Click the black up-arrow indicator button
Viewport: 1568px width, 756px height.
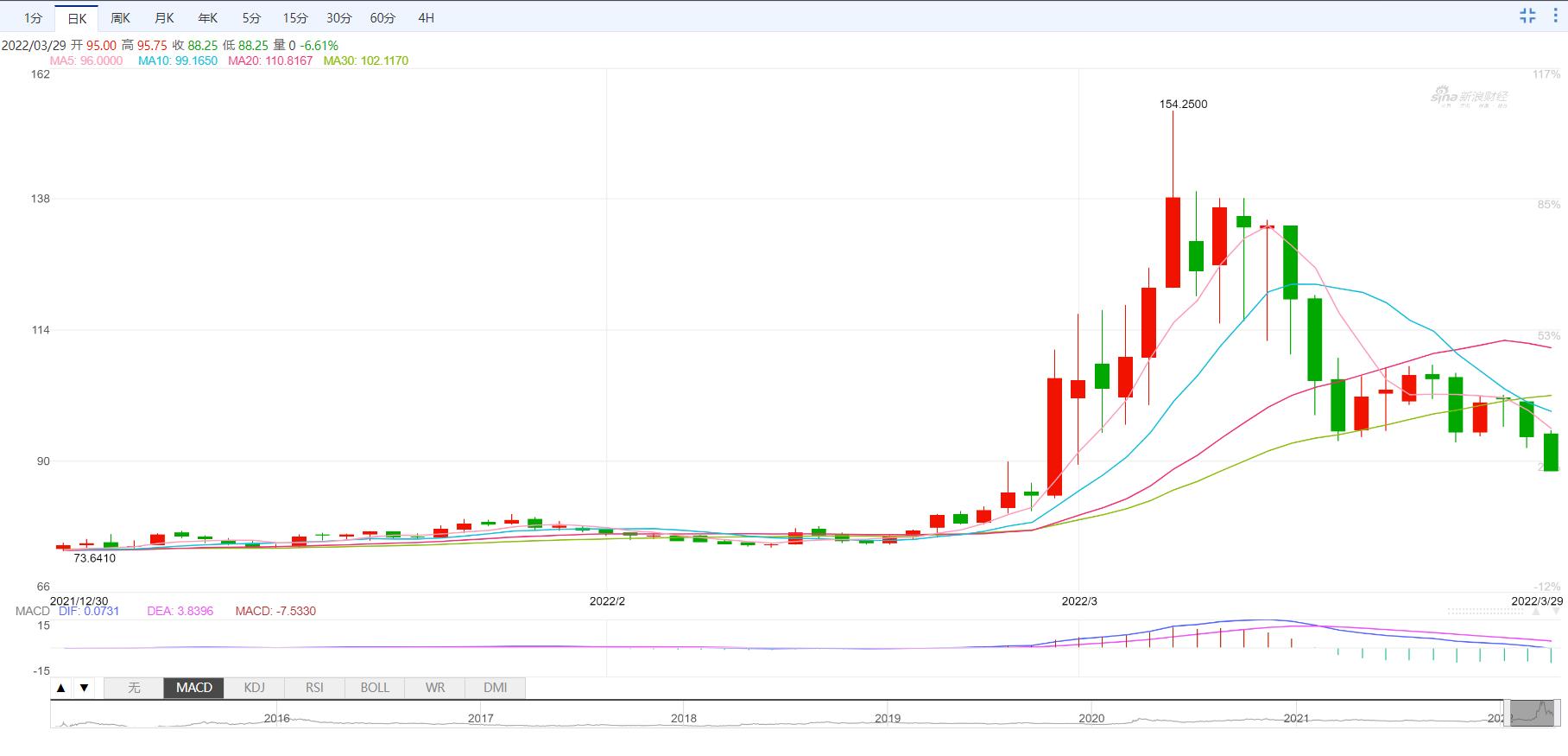(x=60, y=688)
